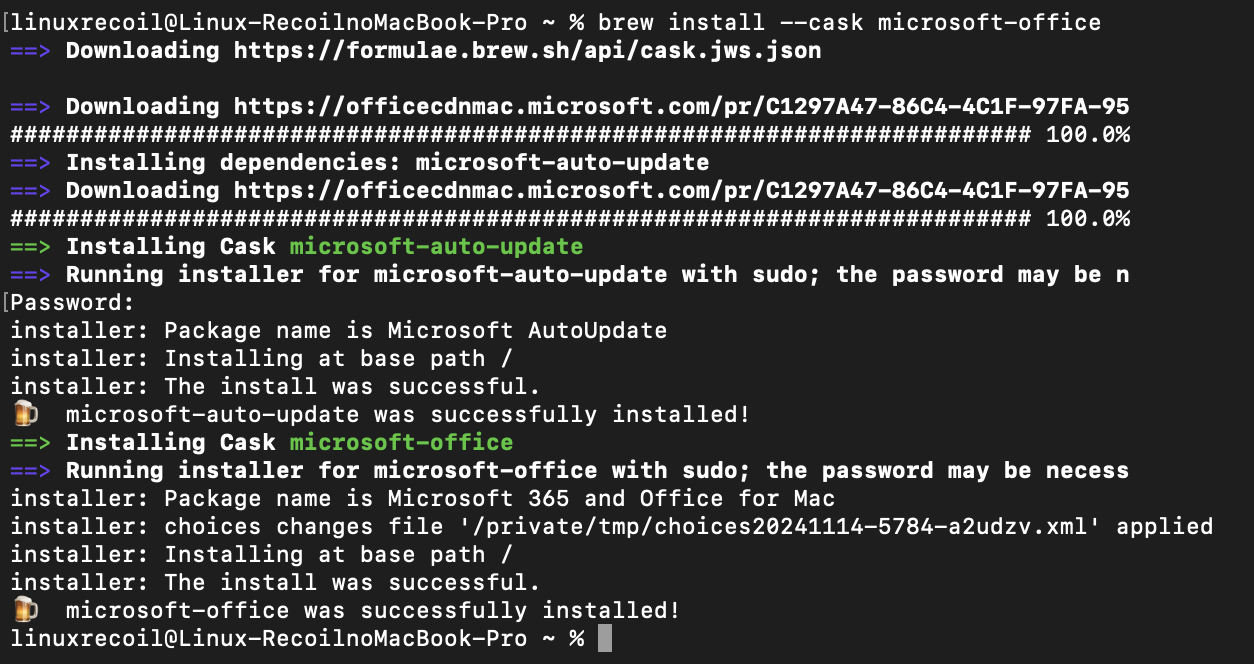Image resolution: width=1254 pixels, height=664 pixels.
Task: Click the first officecdnmac.microsoft.com download URL
Action: (682, 106)
